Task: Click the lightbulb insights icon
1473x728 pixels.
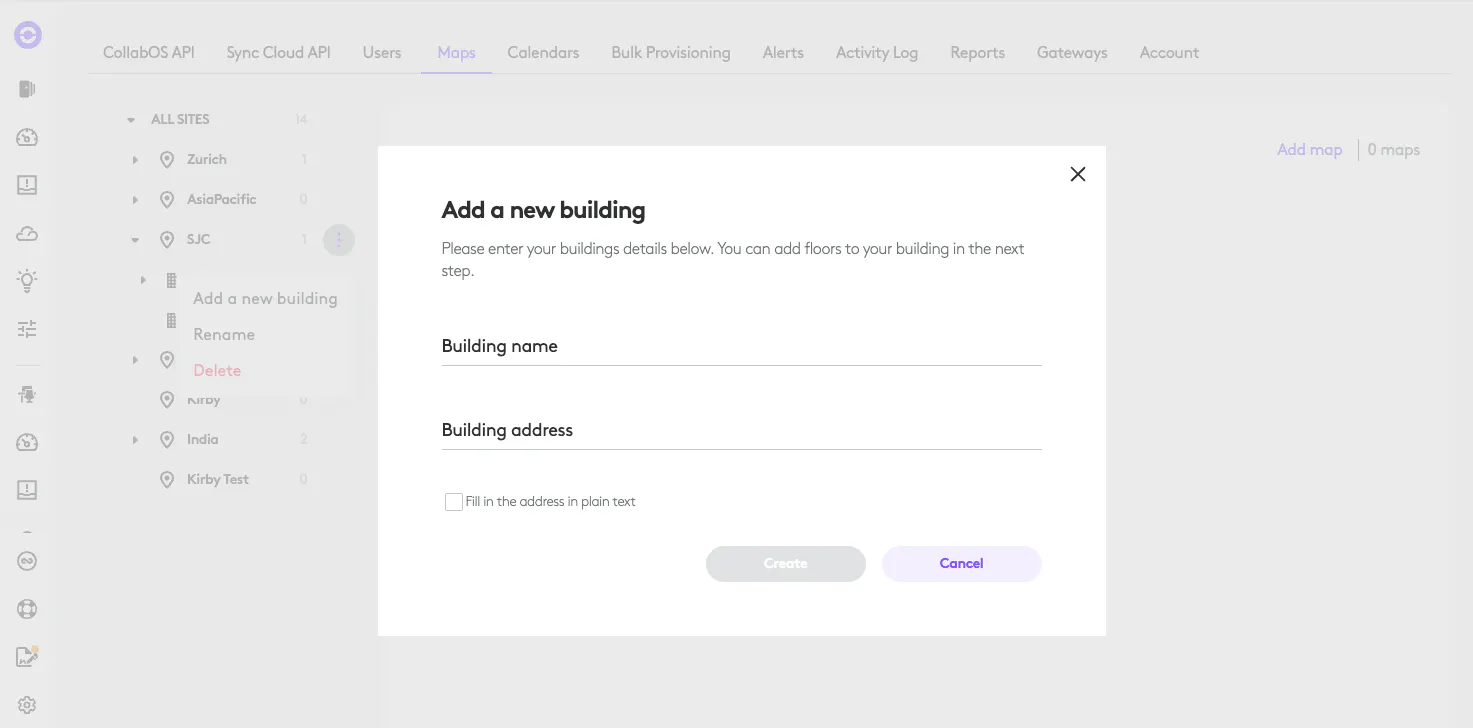Action: [27, 280]
